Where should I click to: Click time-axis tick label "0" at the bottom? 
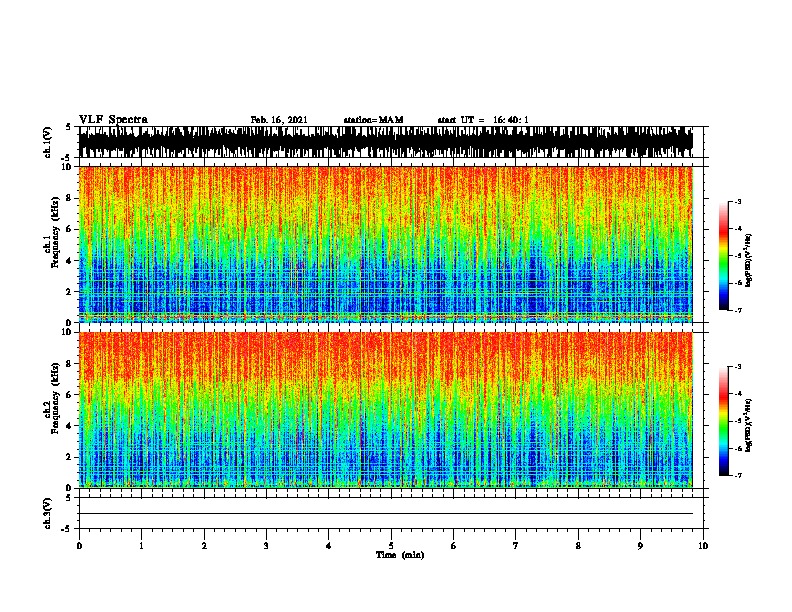click(x=79, y=546)
